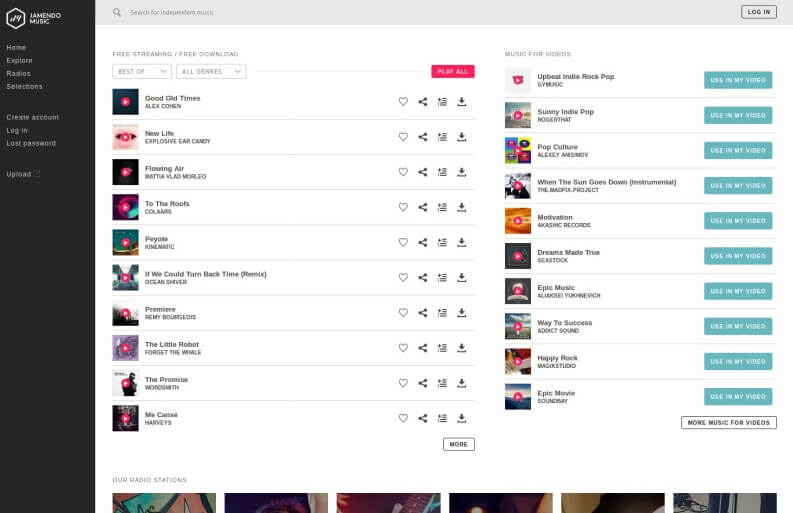Open Radios in sidebar
The width and height of the screenshot is (793, 513).
(19, 73)
